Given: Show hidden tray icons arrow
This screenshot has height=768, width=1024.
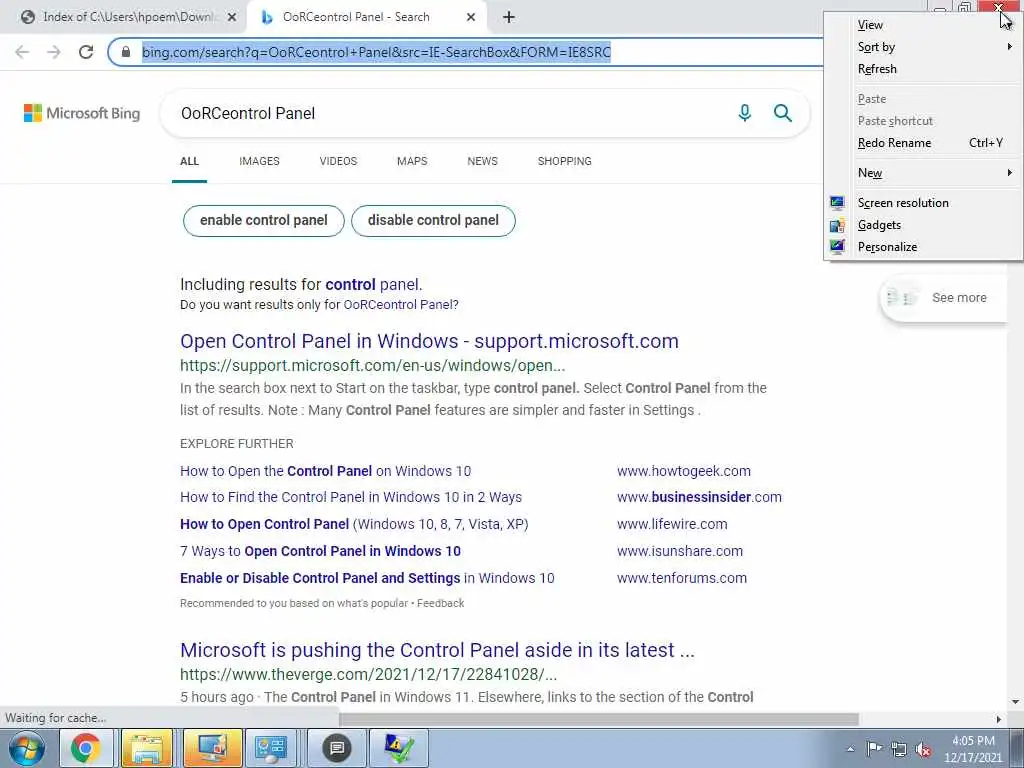Looking at the screenshot, I should (850, 749).
